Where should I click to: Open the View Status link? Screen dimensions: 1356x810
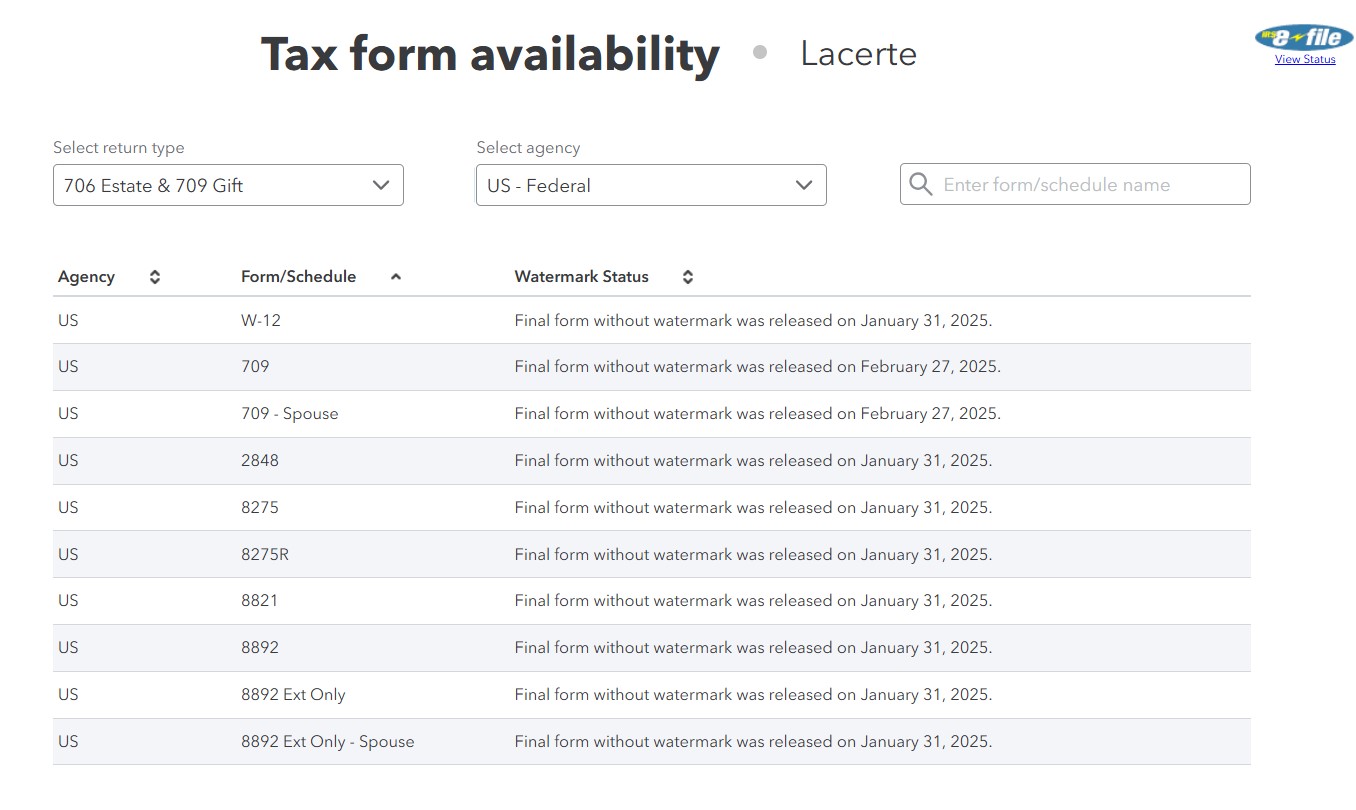(1304, 59)
